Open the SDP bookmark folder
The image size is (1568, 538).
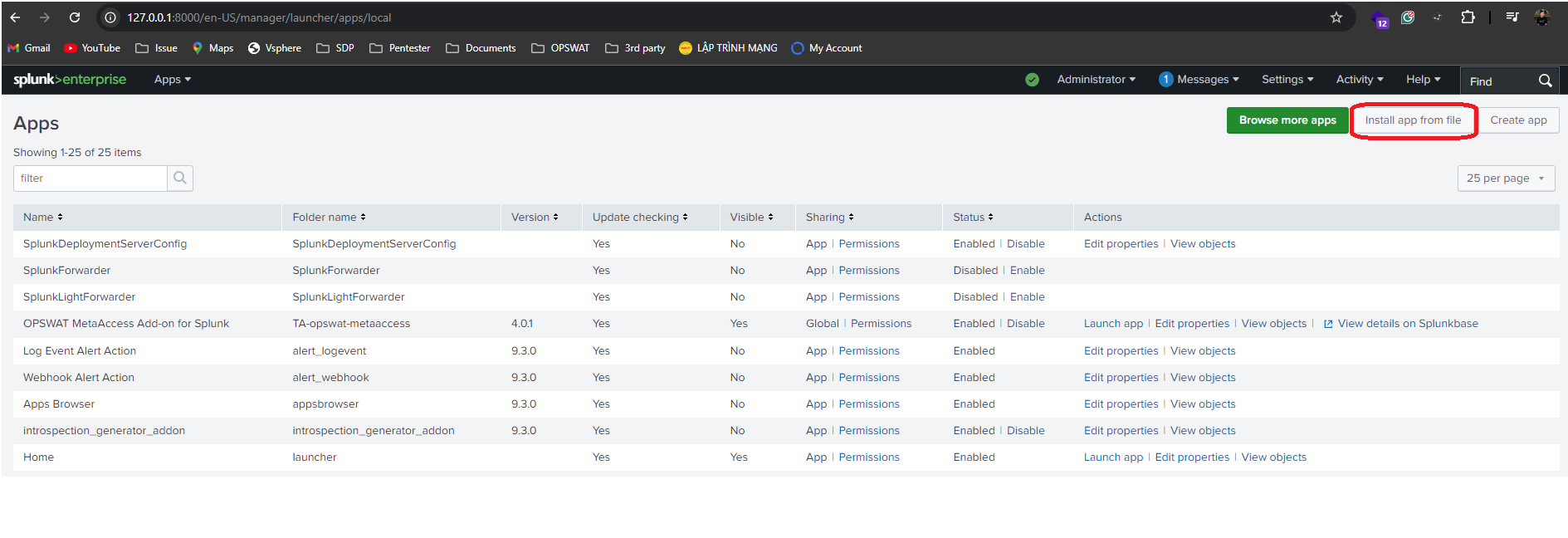click(x=335, y=48)
